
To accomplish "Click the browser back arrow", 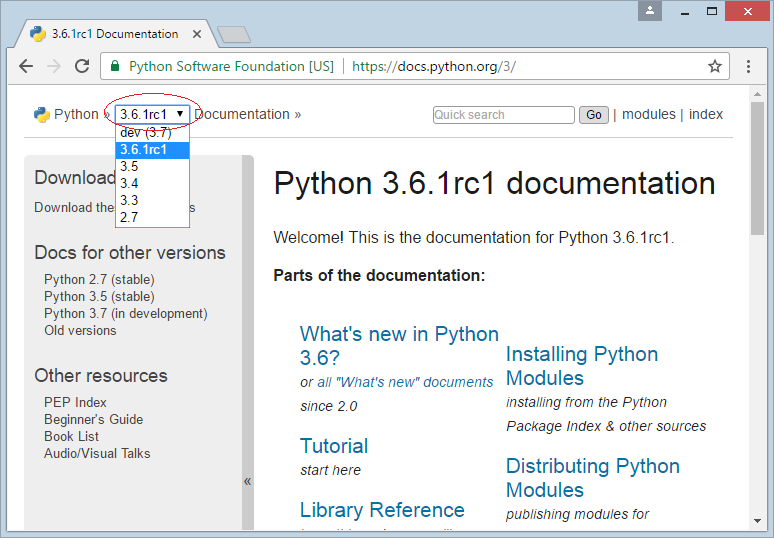I will click(x=26, y=66).
